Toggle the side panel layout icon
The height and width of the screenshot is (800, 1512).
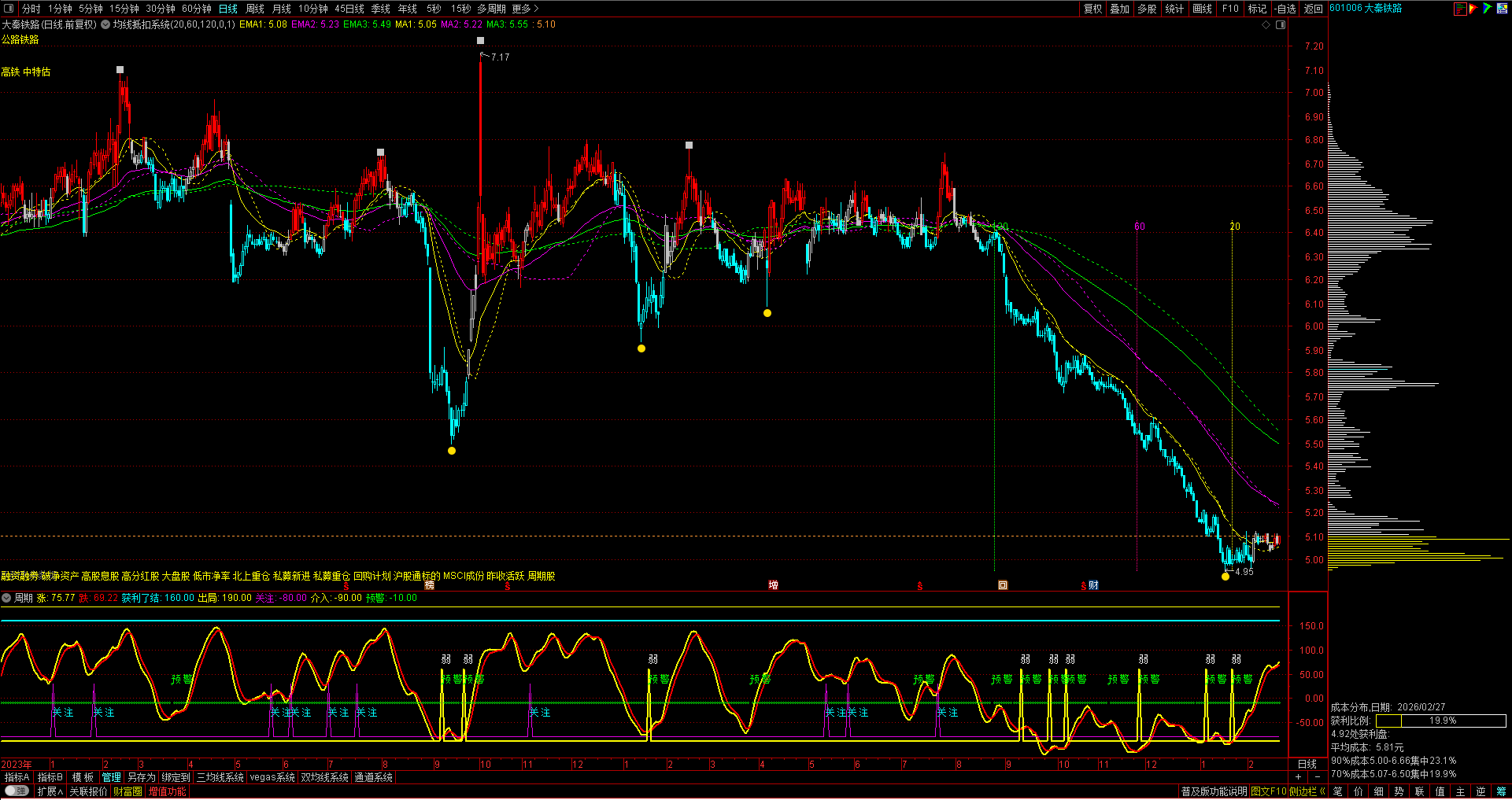point(1281,24)
